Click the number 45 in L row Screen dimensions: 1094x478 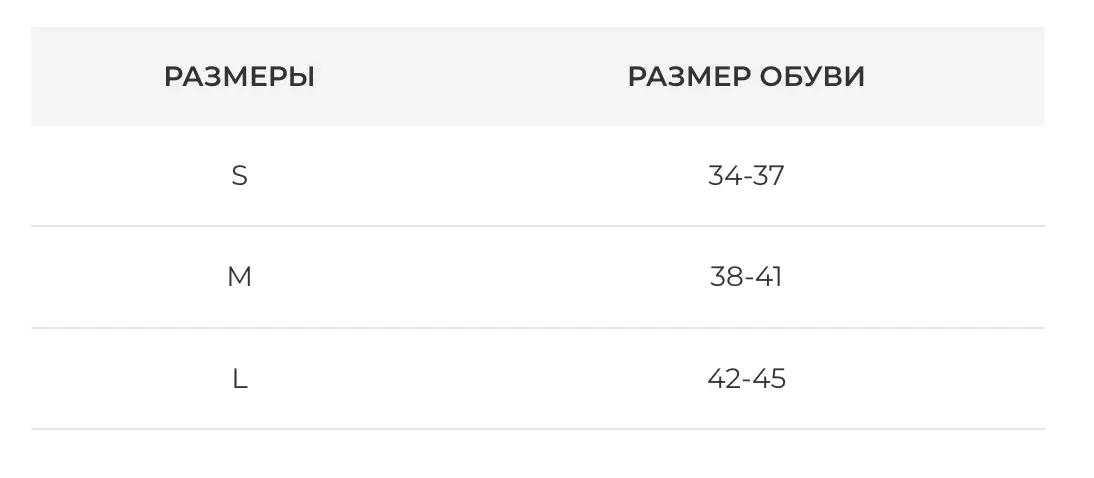click(x=770, y=379)
